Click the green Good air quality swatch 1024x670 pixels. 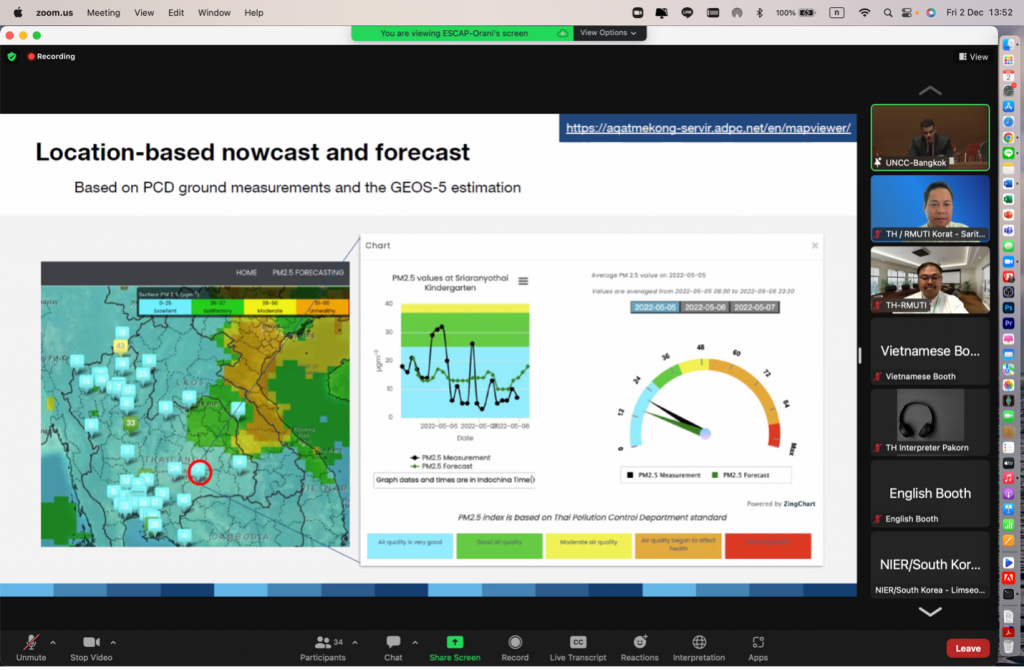click(499, 546)
